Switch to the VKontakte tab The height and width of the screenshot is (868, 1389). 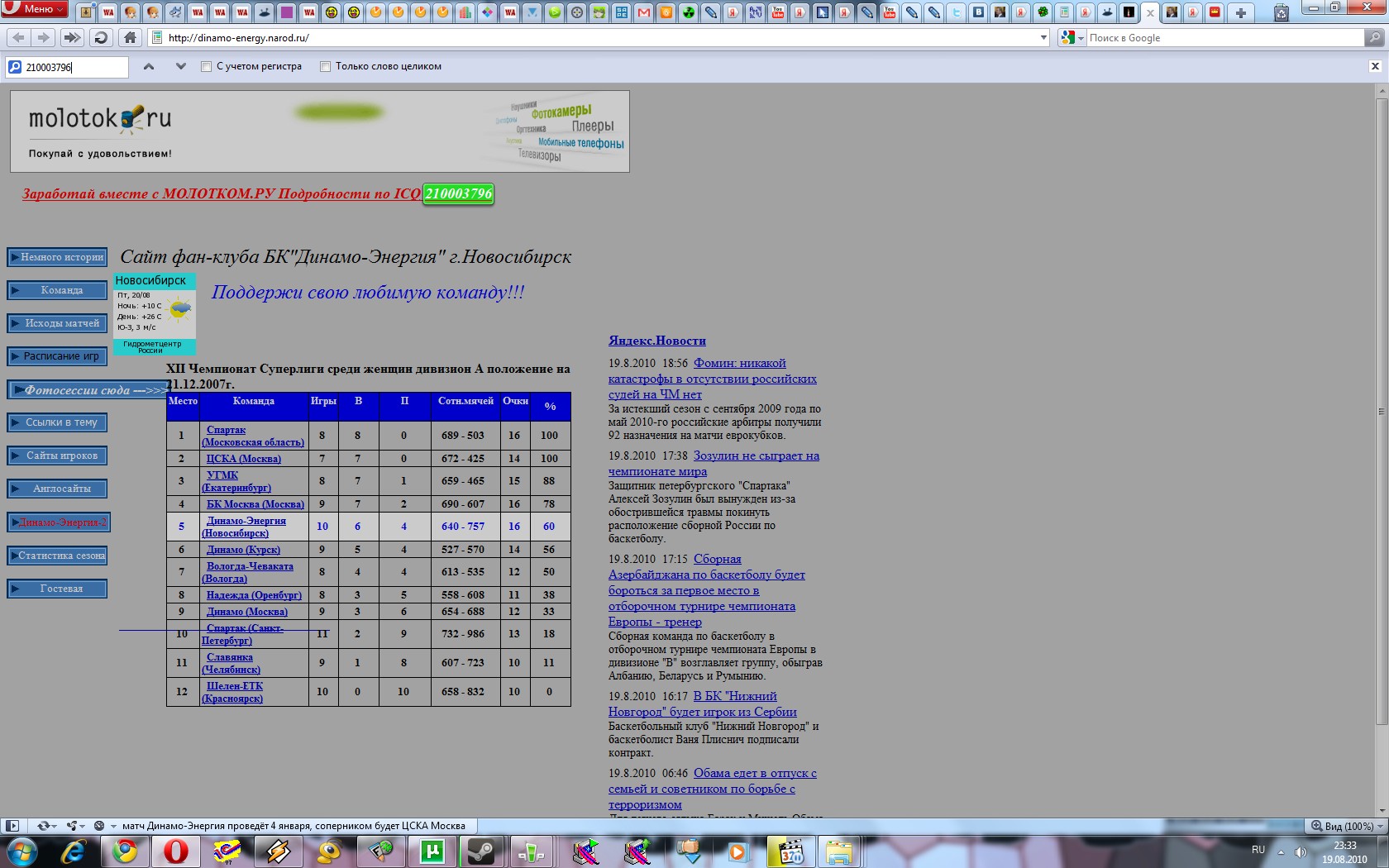[x=978, y=12]
